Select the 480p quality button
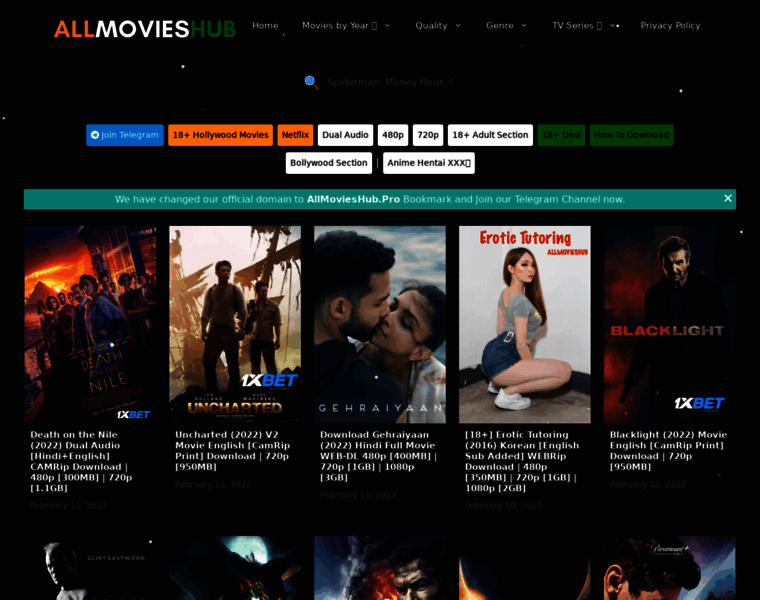This screenshot has width=760, height=600. tap(393, 135)
